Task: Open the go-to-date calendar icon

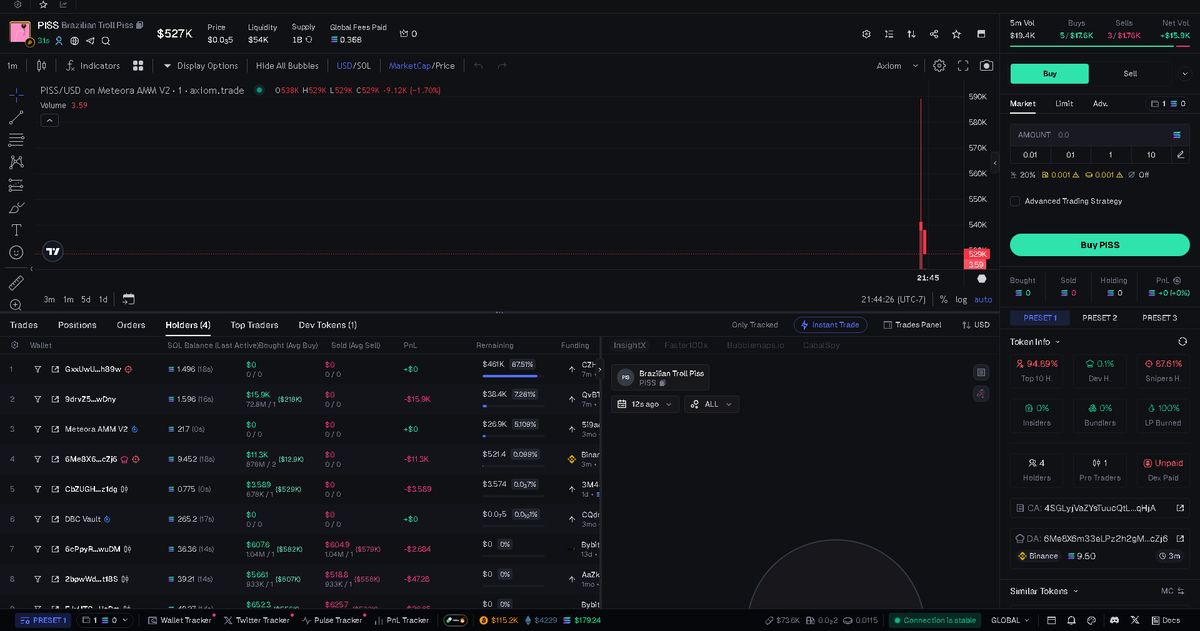Action: coord(129,299)
